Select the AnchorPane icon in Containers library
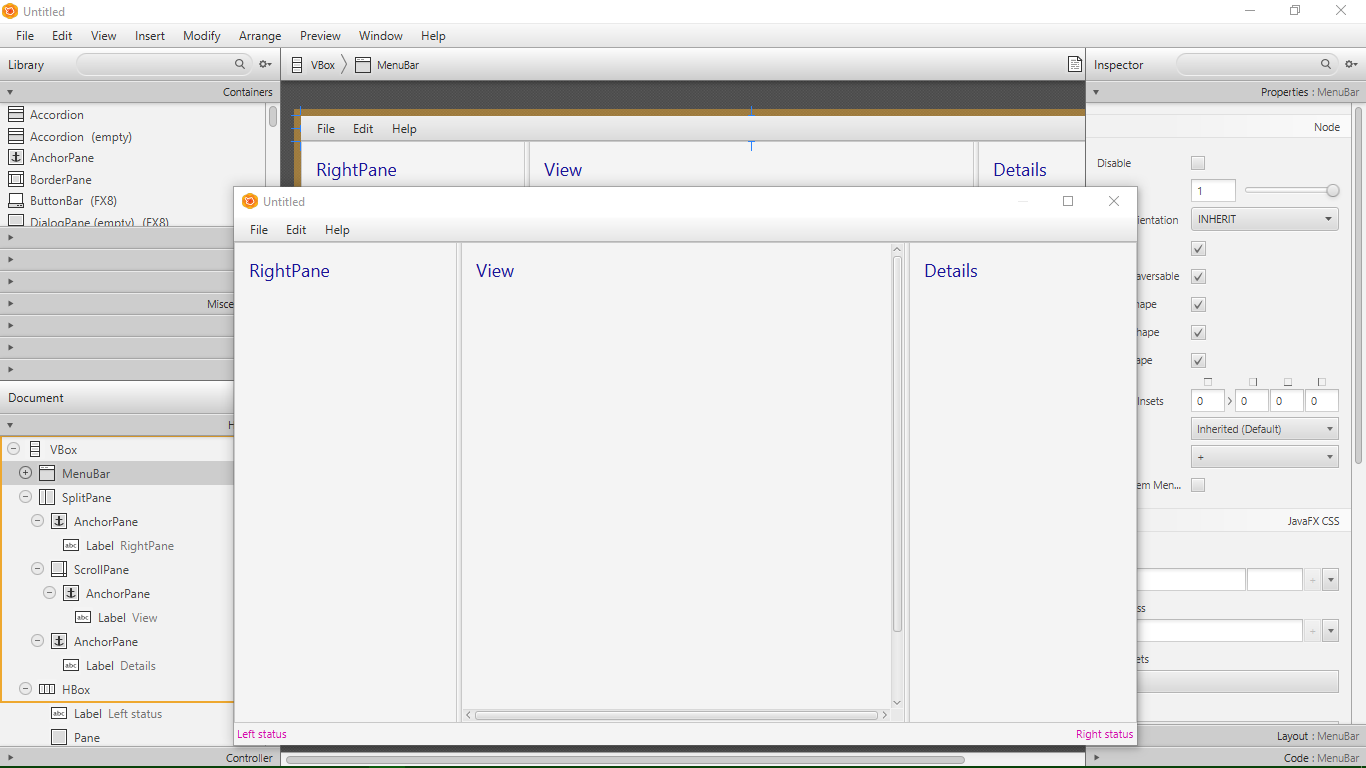Viewport: 1366px width, 768px height. click(17, 157)
